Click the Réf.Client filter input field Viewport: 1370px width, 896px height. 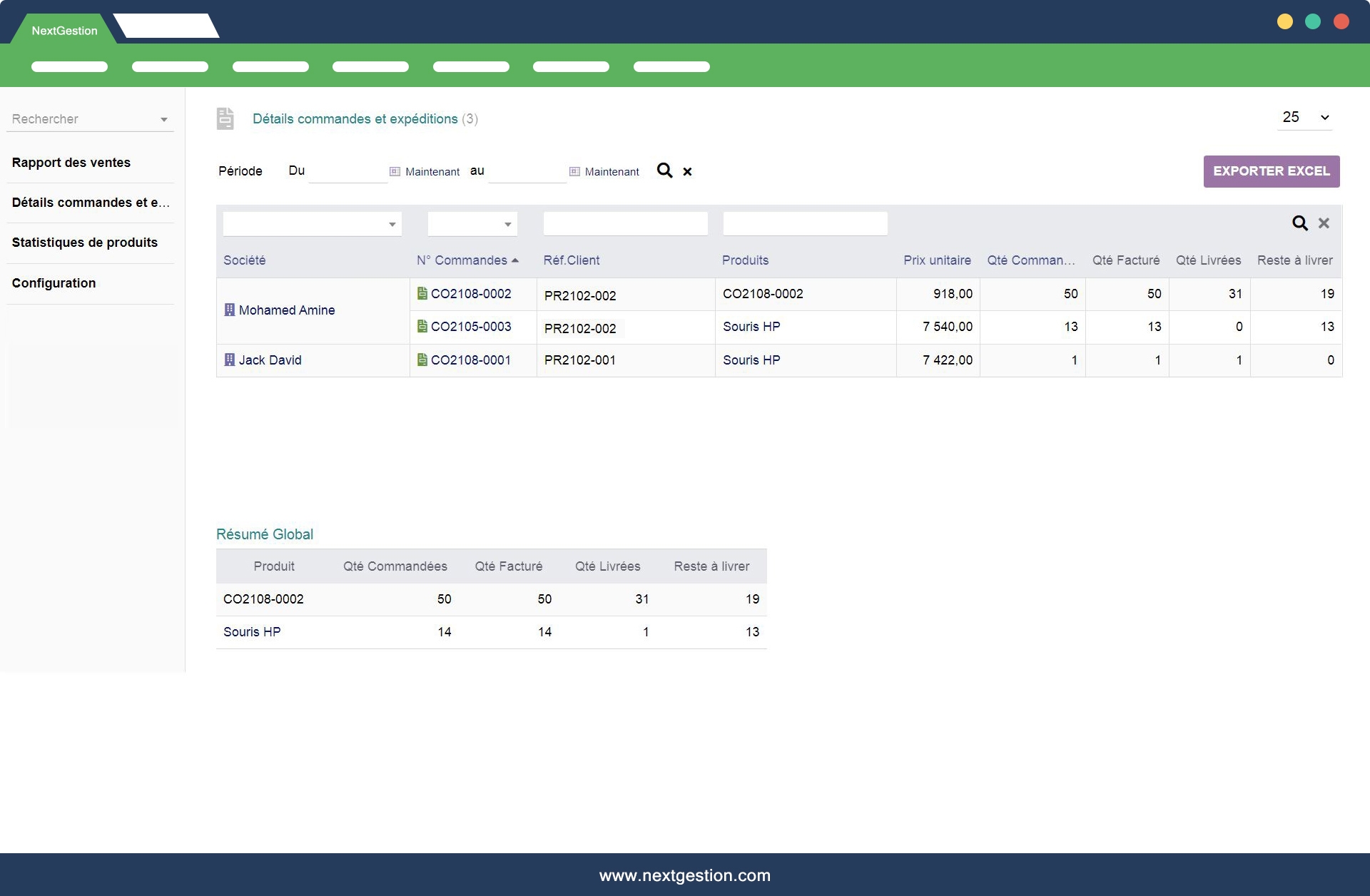(x=625, y=224)
